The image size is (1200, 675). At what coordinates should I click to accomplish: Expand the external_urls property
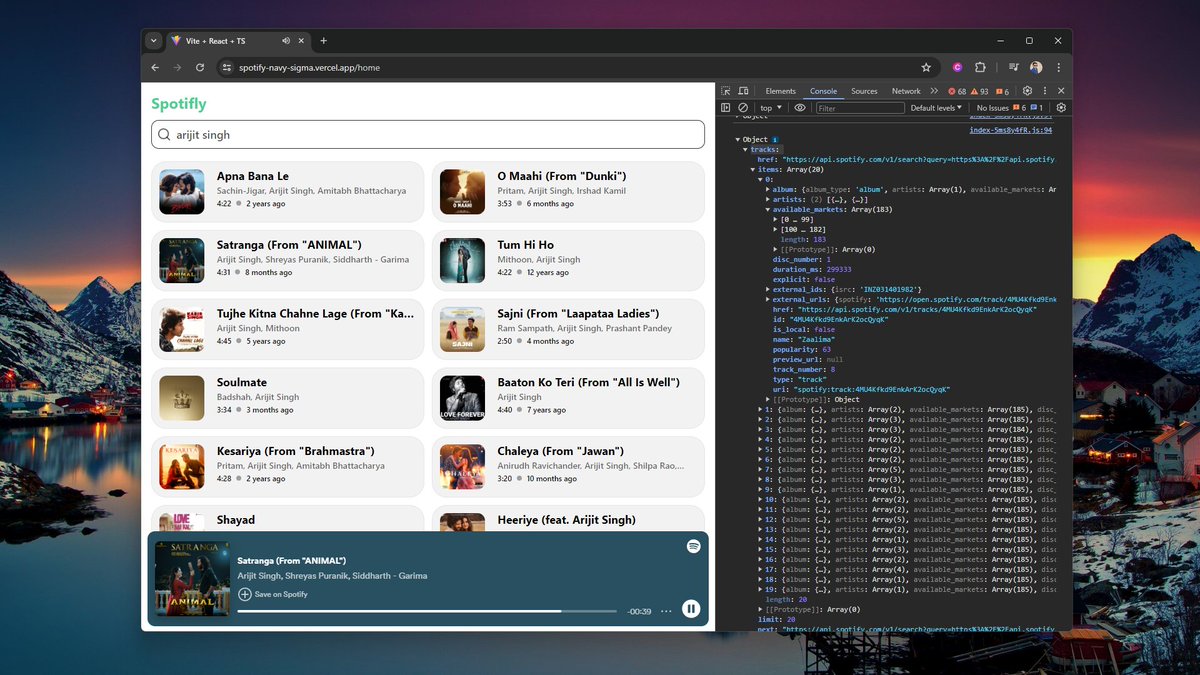[768, 299]
